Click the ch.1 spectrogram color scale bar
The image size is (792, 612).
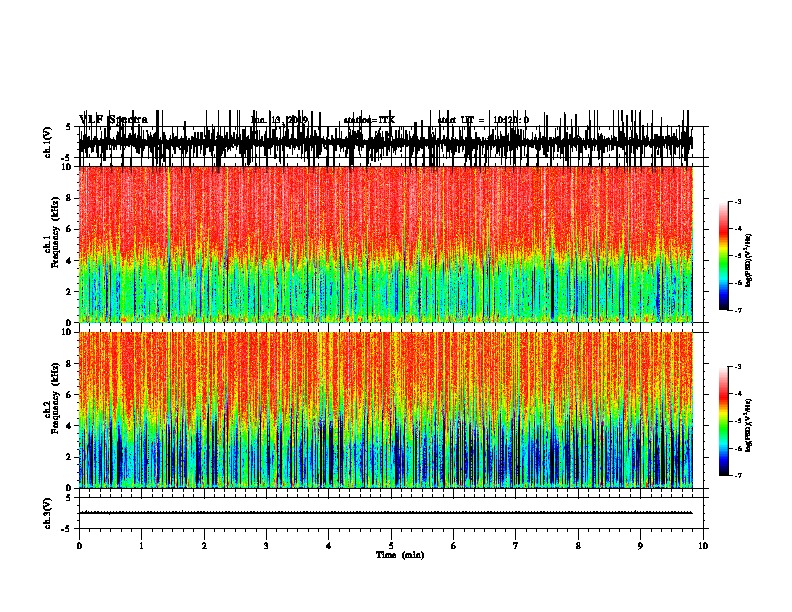[x=724, y=256]
